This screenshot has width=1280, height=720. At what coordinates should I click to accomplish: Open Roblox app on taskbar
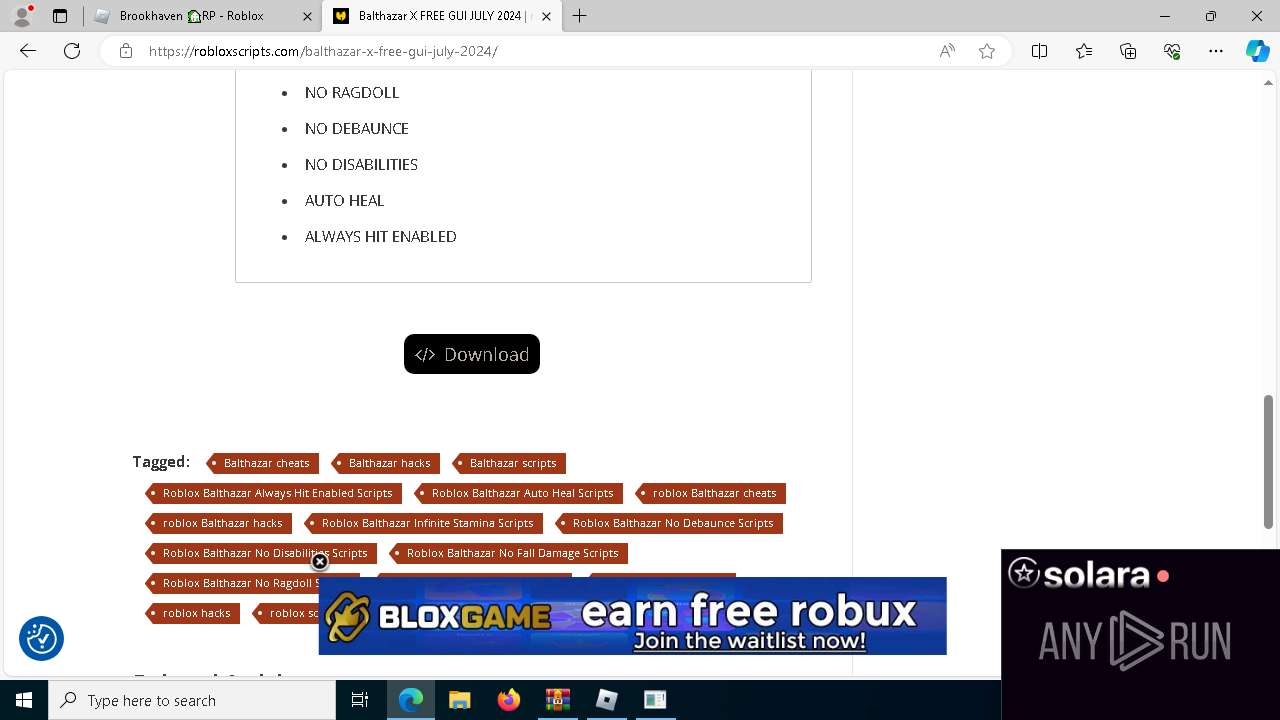(x=607, y=700)
